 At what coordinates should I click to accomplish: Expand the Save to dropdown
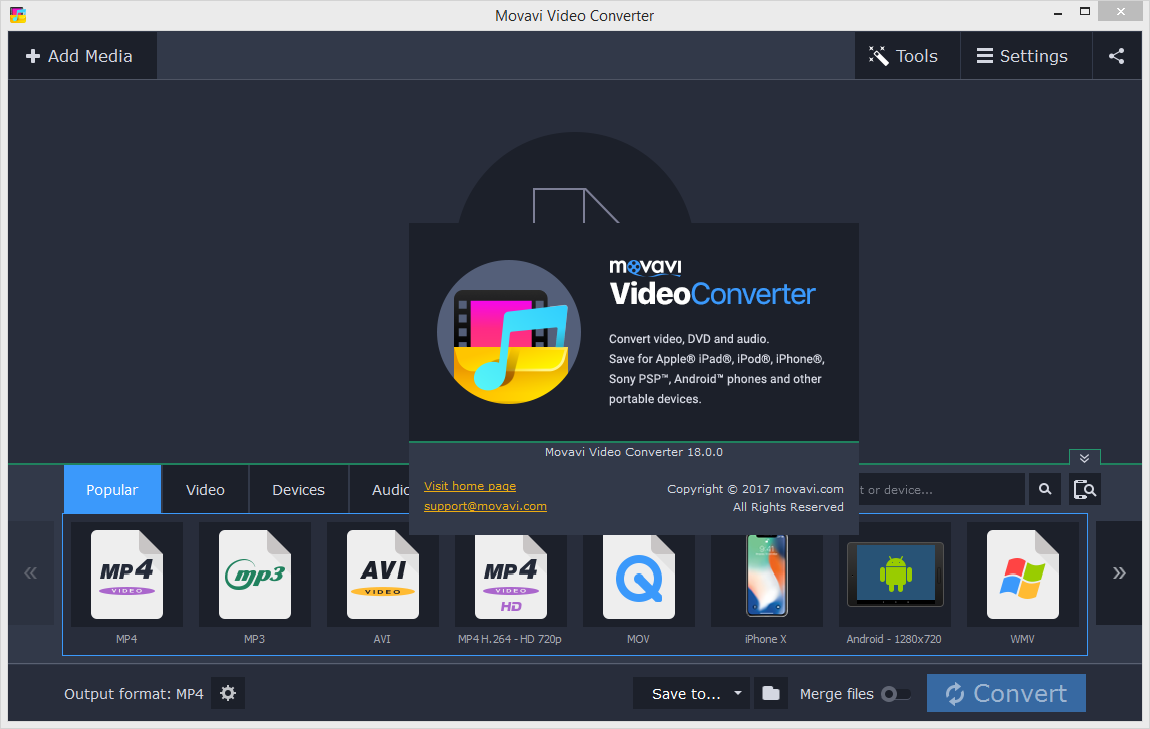point(691,693)
